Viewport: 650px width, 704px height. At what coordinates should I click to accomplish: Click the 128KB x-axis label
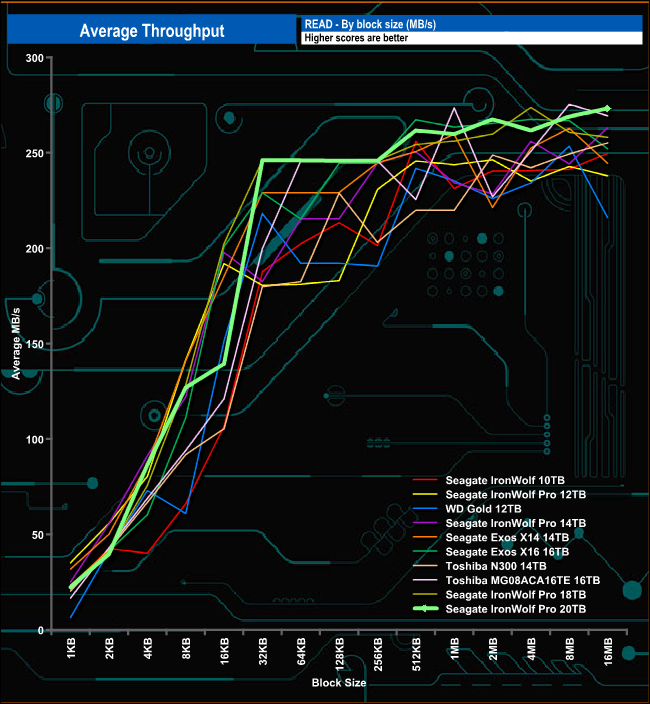pyautogui.click(x=339, y=654)
